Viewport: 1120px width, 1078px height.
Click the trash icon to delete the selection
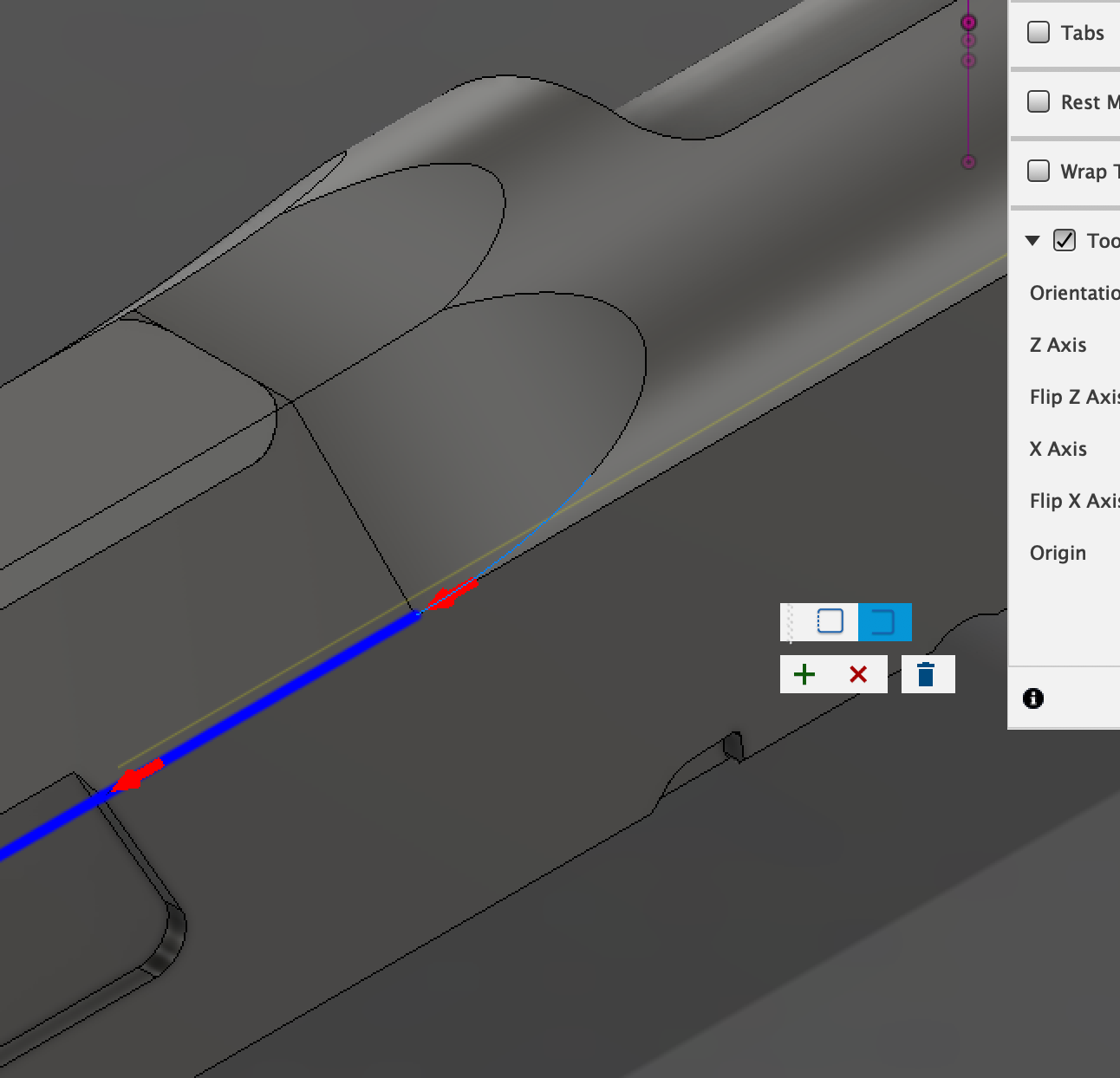tap(928, 673)
